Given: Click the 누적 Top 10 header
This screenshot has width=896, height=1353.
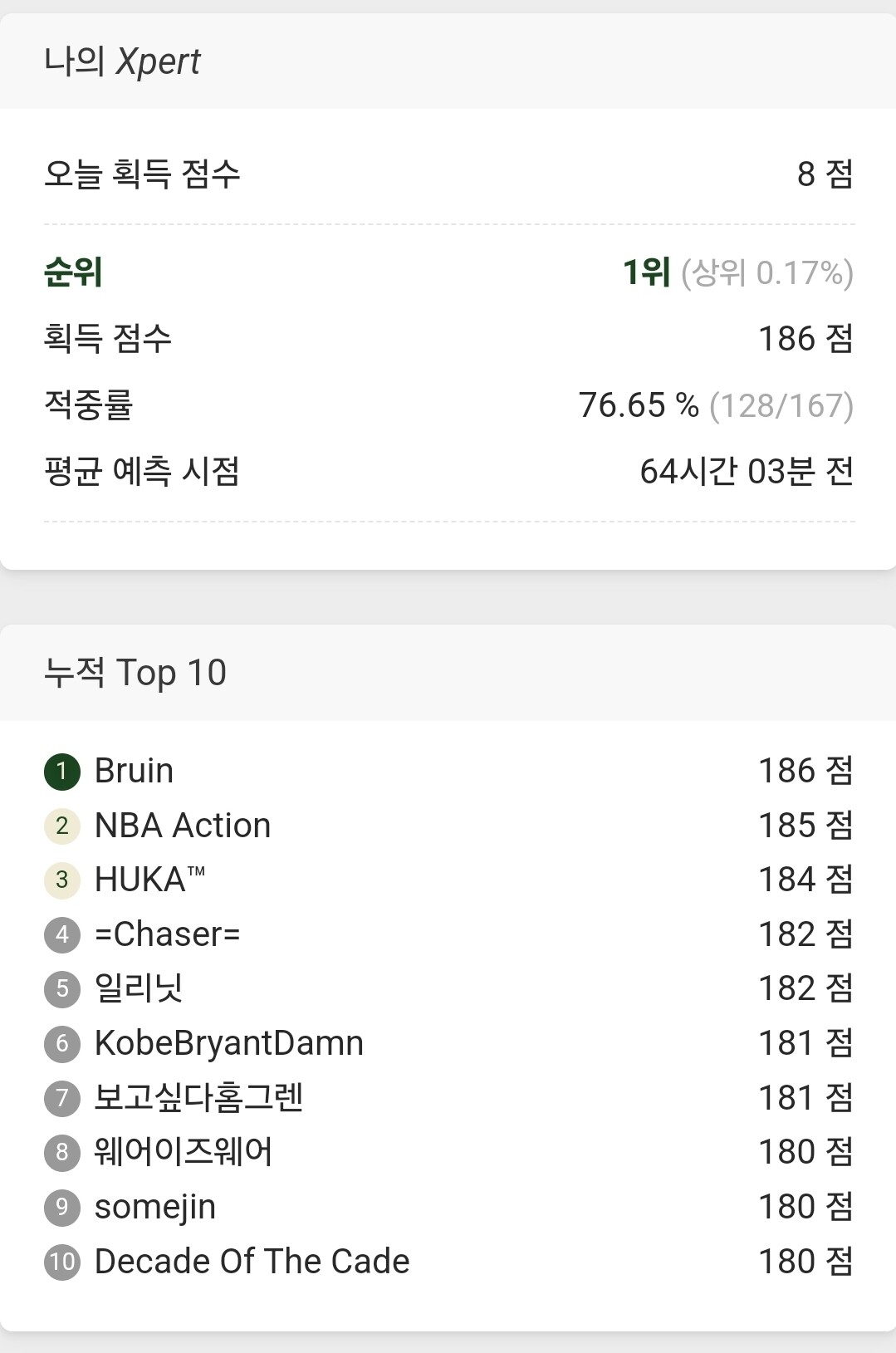Looking at the screenshot, I should (135, 673).
